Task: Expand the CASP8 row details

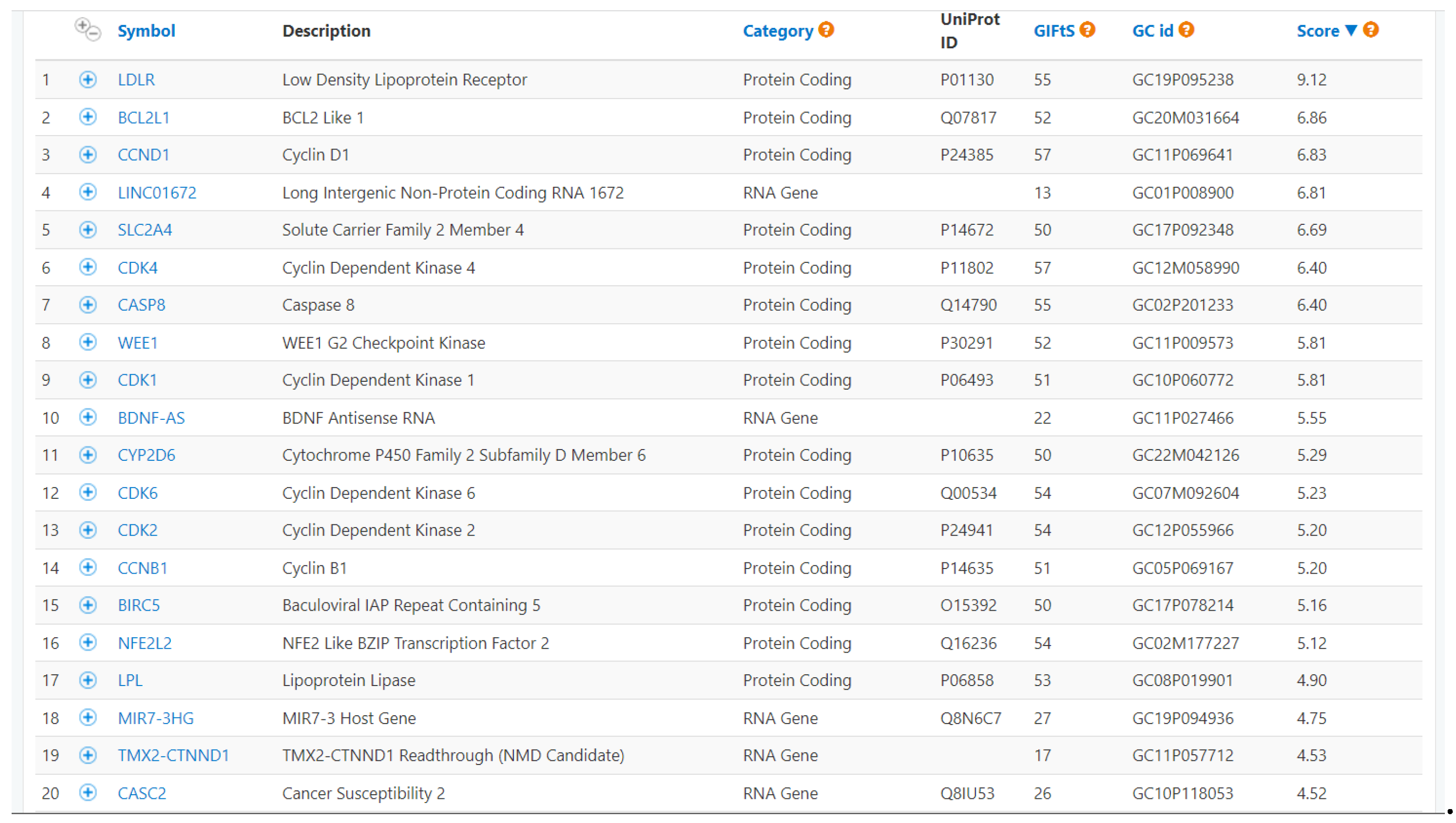Action: (x=88, y=305)
